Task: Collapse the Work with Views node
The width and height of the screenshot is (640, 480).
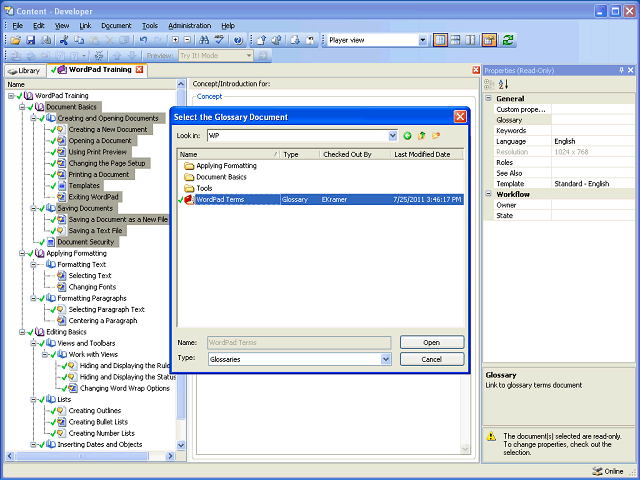Action: click(44, 355)
